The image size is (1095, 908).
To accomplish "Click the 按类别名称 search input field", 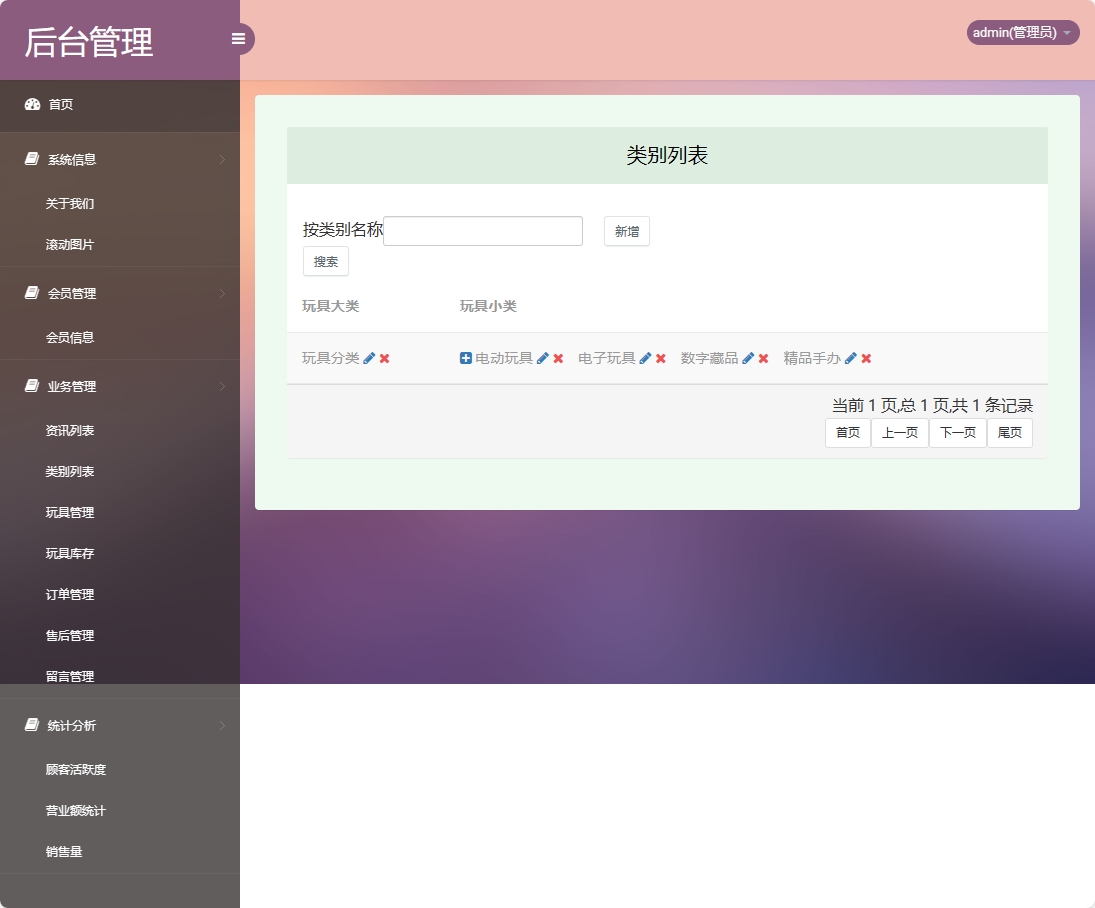I will point(482,230).
